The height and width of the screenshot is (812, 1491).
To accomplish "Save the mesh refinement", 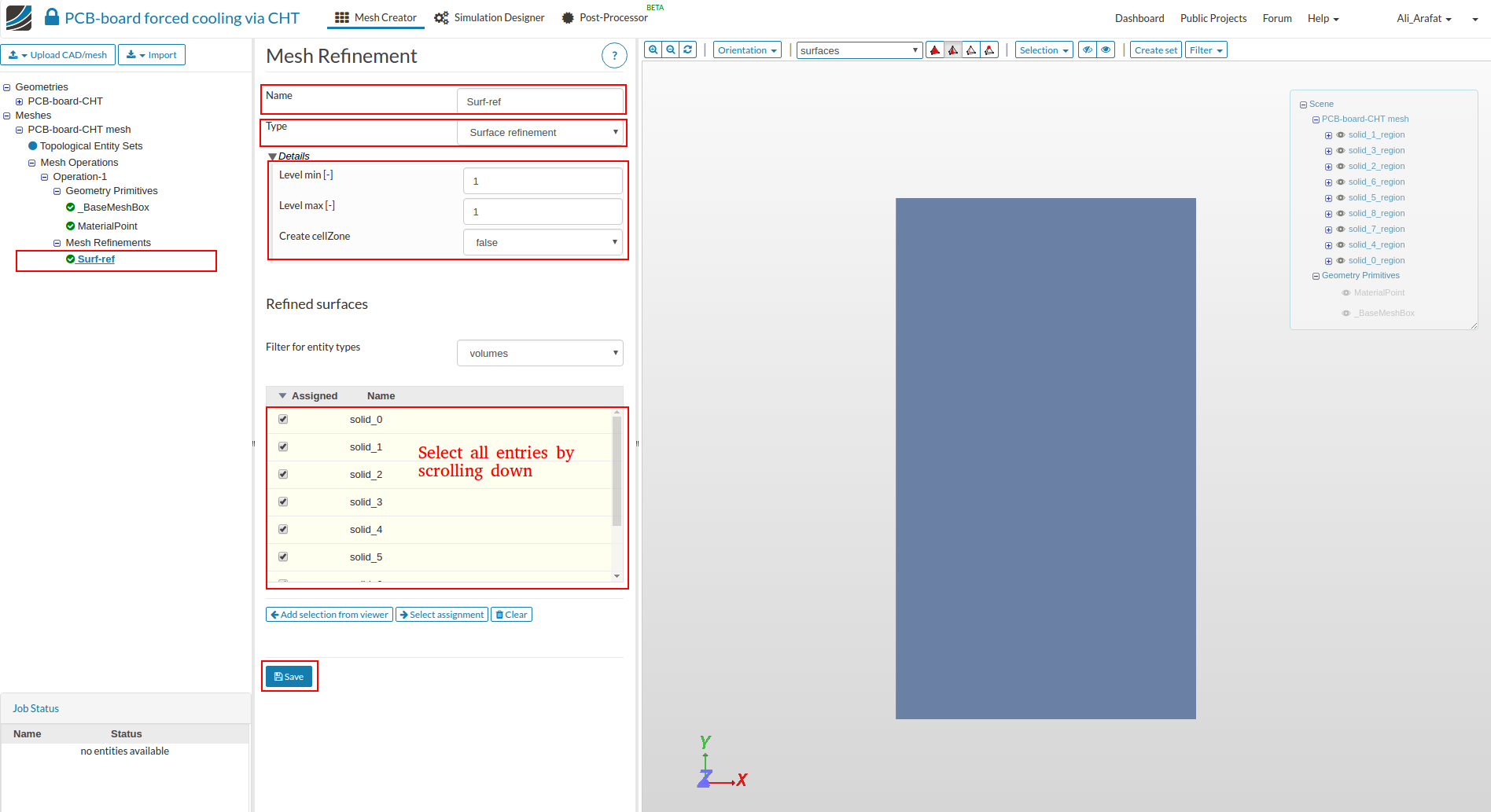I will click(289, 676).
